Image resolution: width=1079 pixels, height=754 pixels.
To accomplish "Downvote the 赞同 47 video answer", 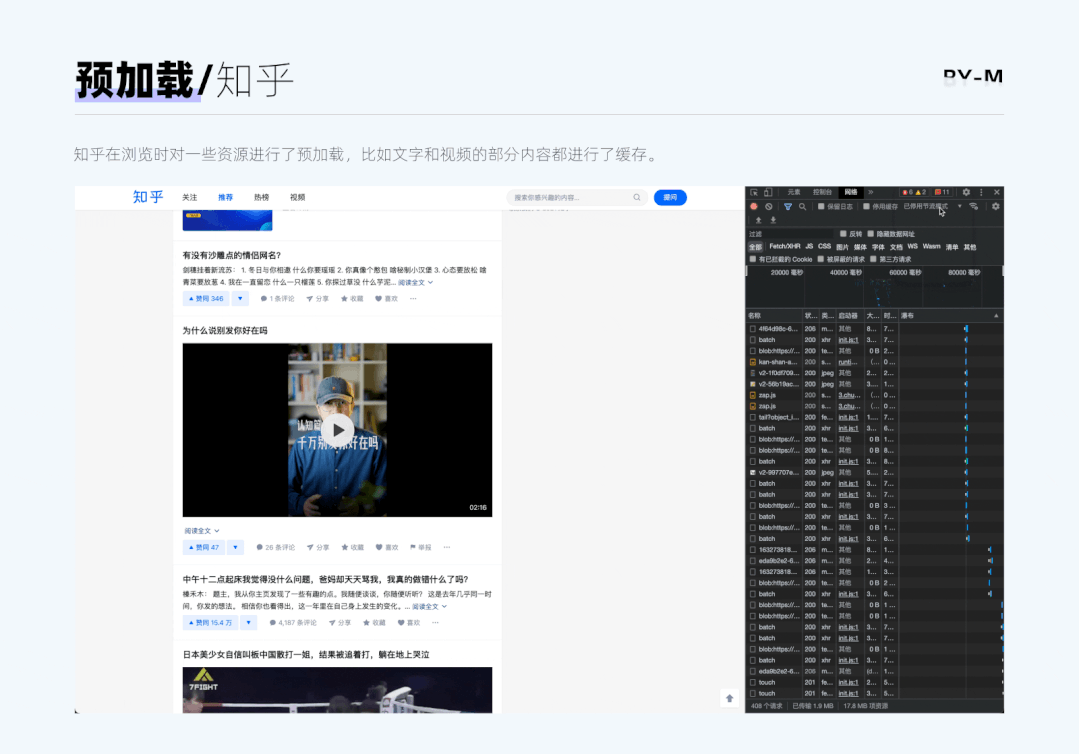I will tap(235, 548).
